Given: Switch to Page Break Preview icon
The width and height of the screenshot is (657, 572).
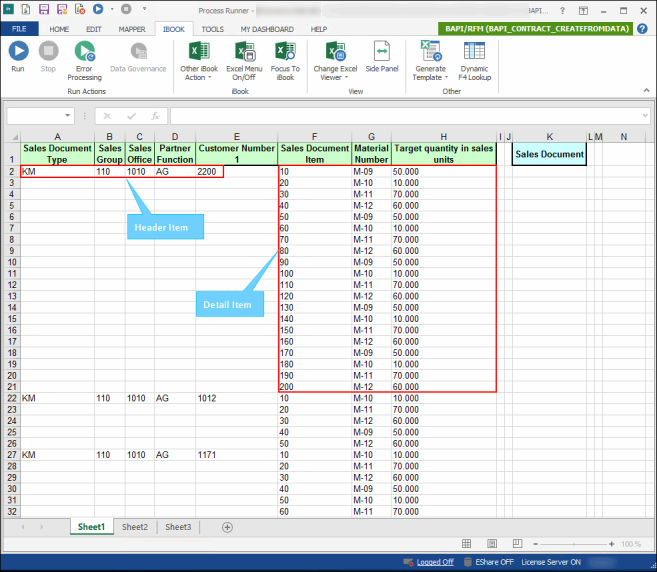Looking at the screenshot, I should [x=517, y=544].
